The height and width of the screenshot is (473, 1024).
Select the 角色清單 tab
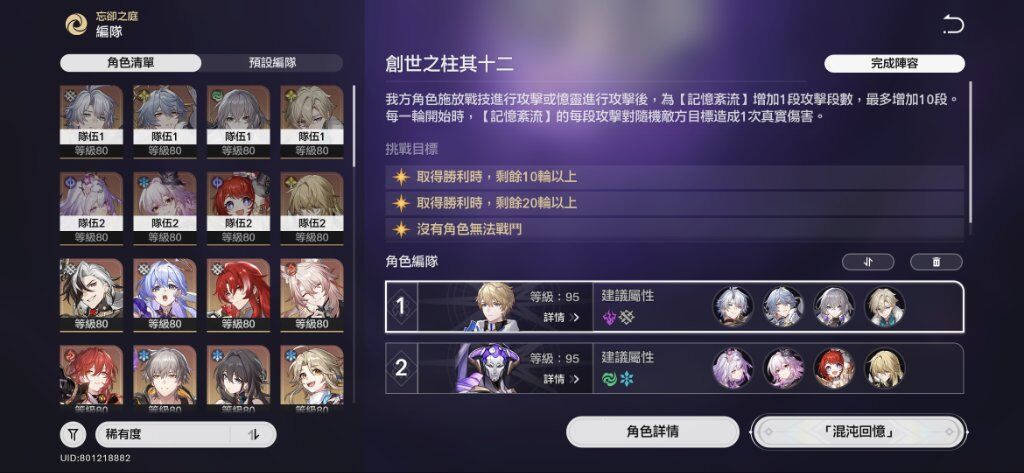(131, 63)
